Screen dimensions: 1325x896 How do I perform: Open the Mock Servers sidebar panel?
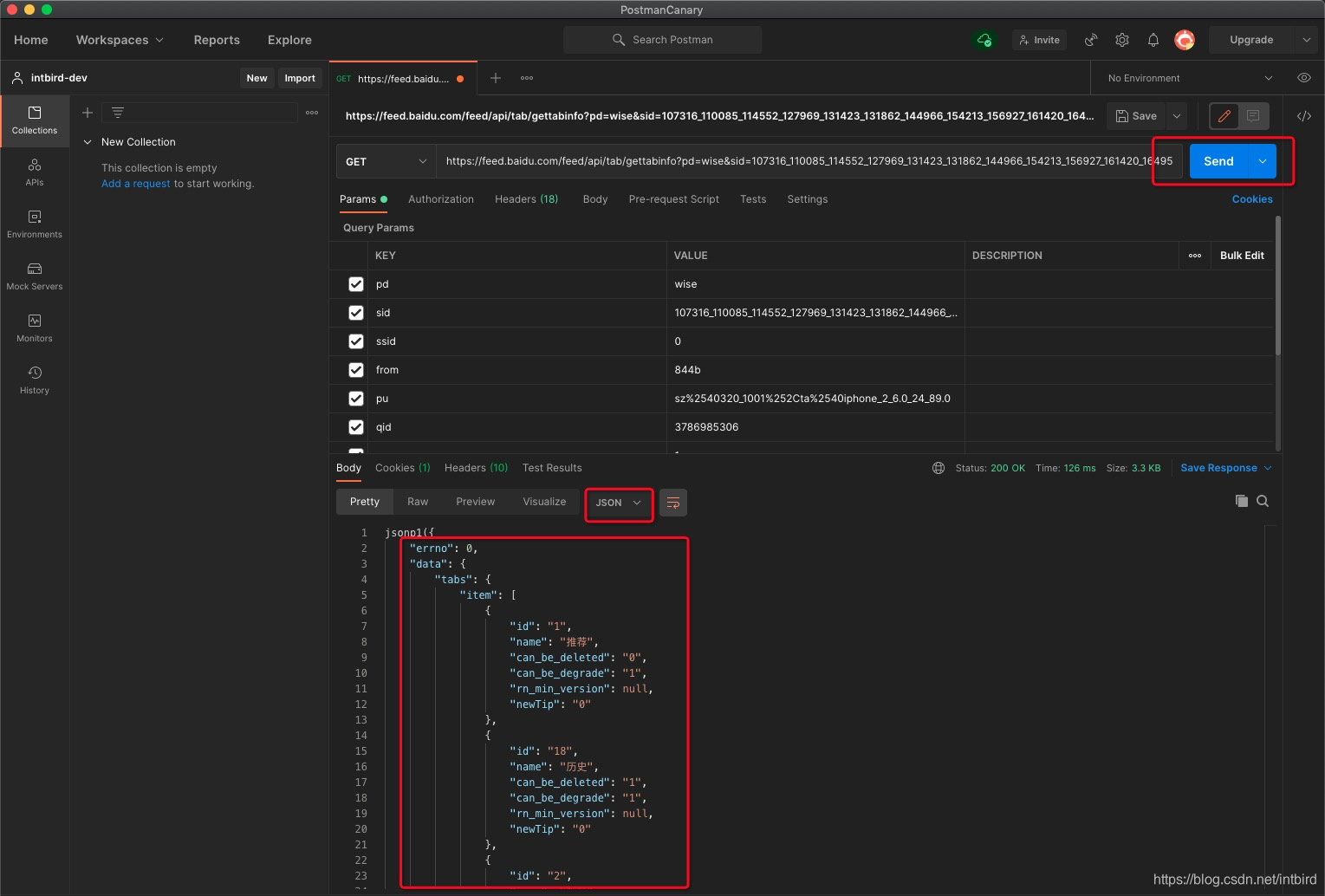point(35,276)
